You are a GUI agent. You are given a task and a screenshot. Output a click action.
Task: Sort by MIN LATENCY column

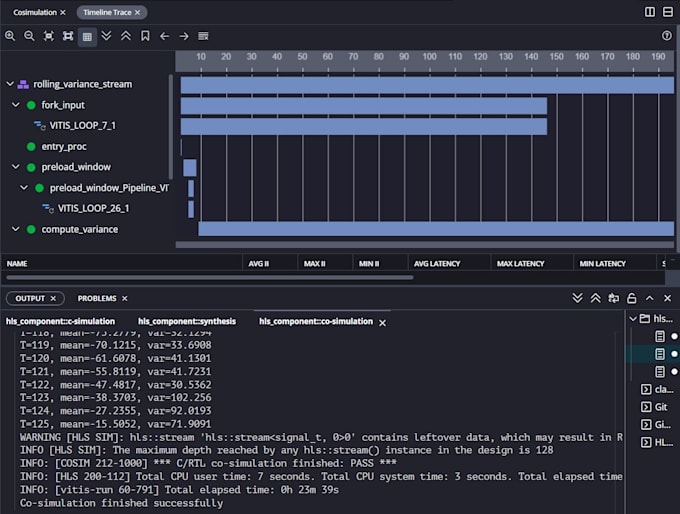(x=602, y=263)
